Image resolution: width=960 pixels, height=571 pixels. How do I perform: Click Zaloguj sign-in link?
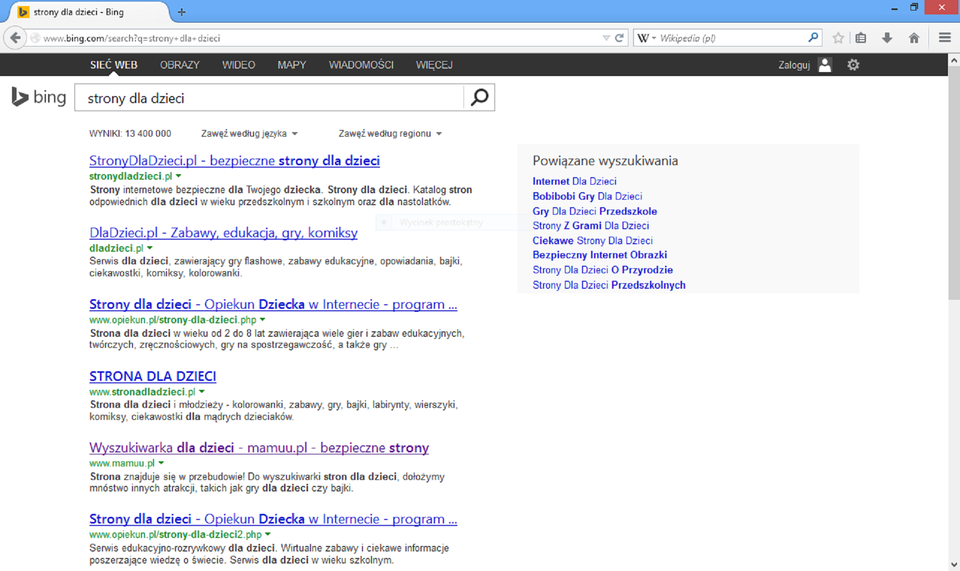[794, 65]
